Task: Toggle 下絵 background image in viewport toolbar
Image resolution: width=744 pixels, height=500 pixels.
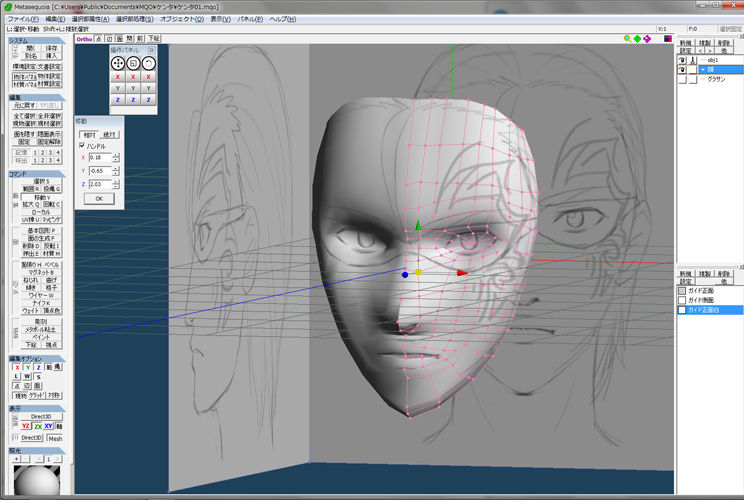Action: pos(154,39)
